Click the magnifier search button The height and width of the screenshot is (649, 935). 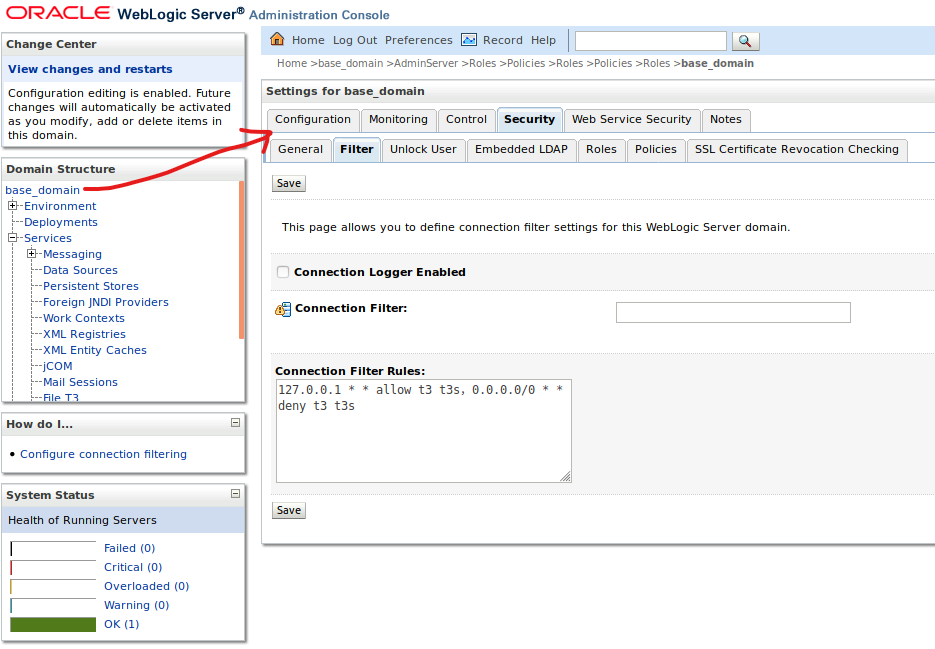[745, 41]
